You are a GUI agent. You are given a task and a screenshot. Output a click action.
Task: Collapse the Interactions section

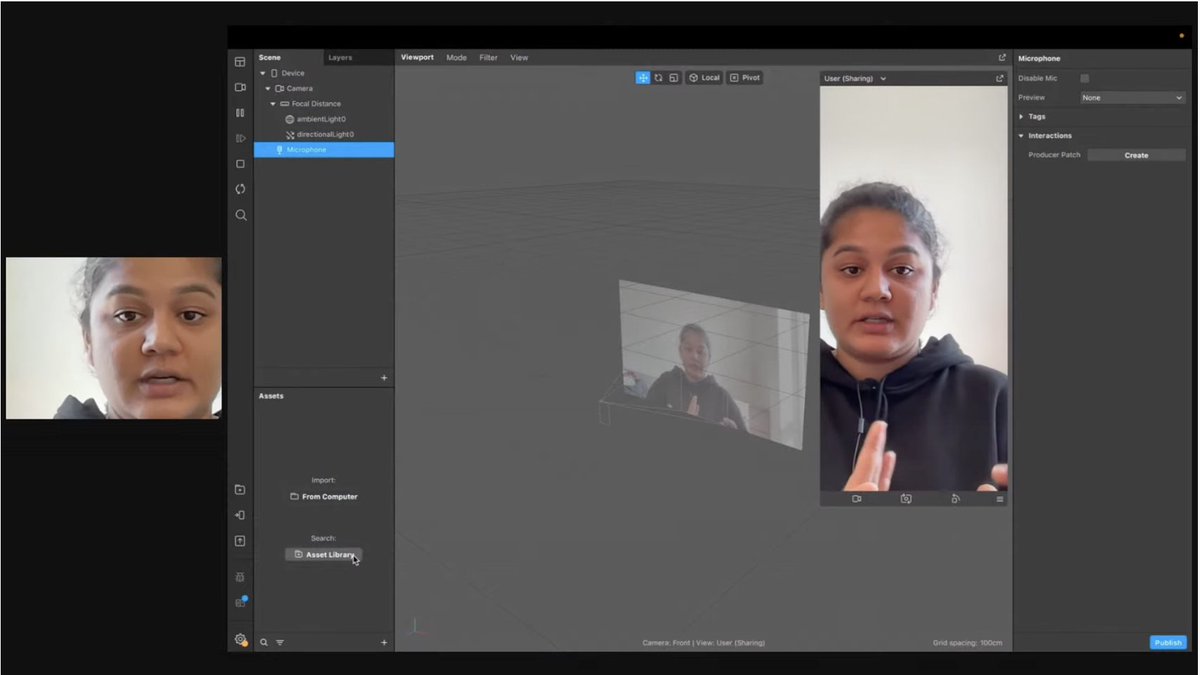pyautogui.click(x=1021, y=136)
